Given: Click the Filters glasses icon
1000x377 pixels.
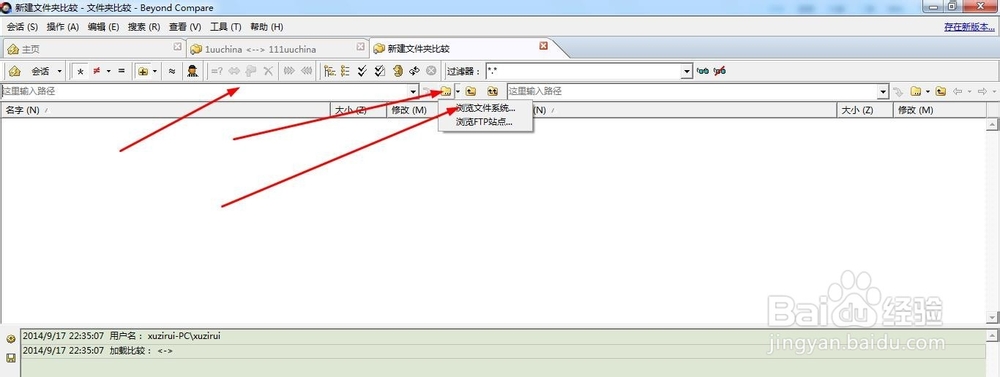Looking at the screenshot, I should (x=703, y=71).
